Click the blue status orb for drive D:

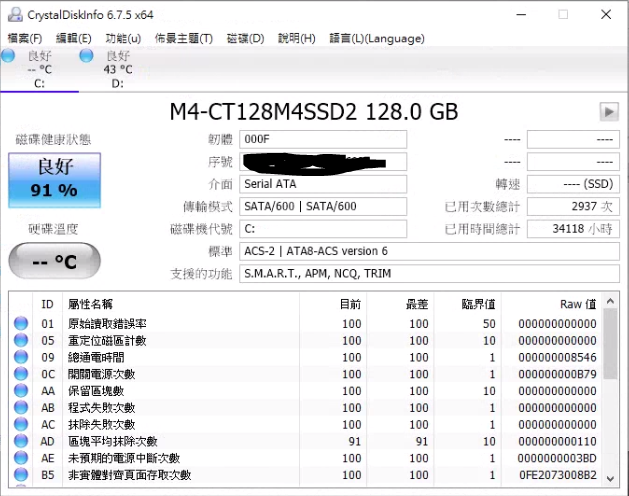click(x=86, y=56)
